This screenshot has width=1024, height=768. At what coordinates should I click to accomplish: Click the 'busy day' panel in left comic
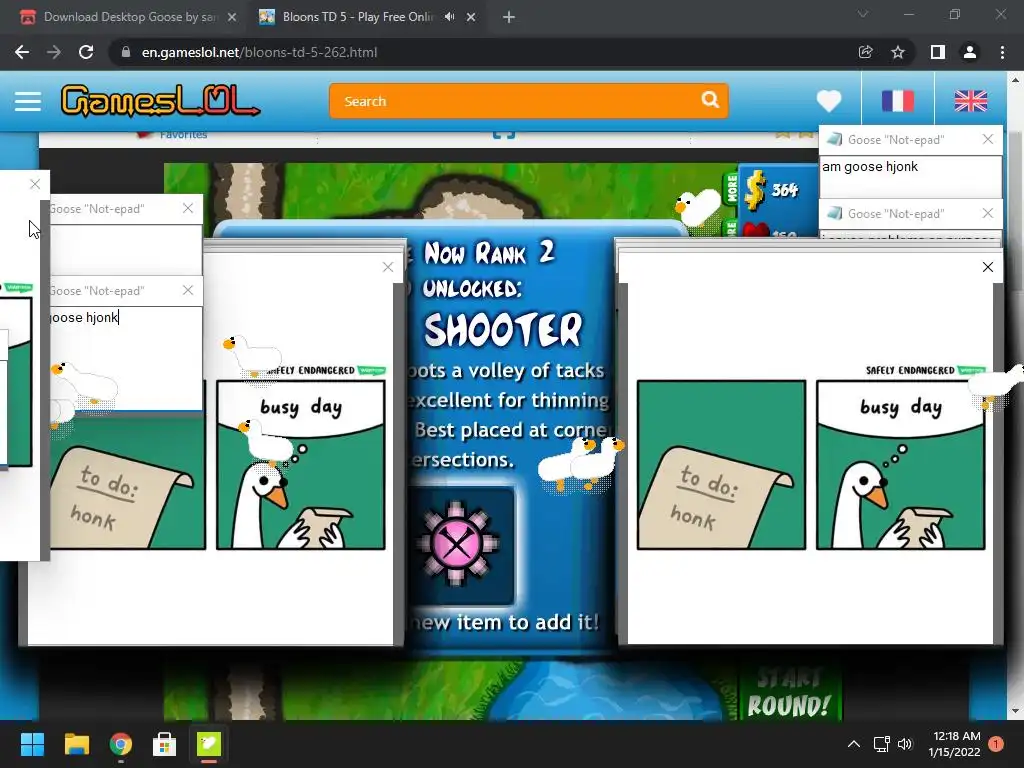(301, 465)
